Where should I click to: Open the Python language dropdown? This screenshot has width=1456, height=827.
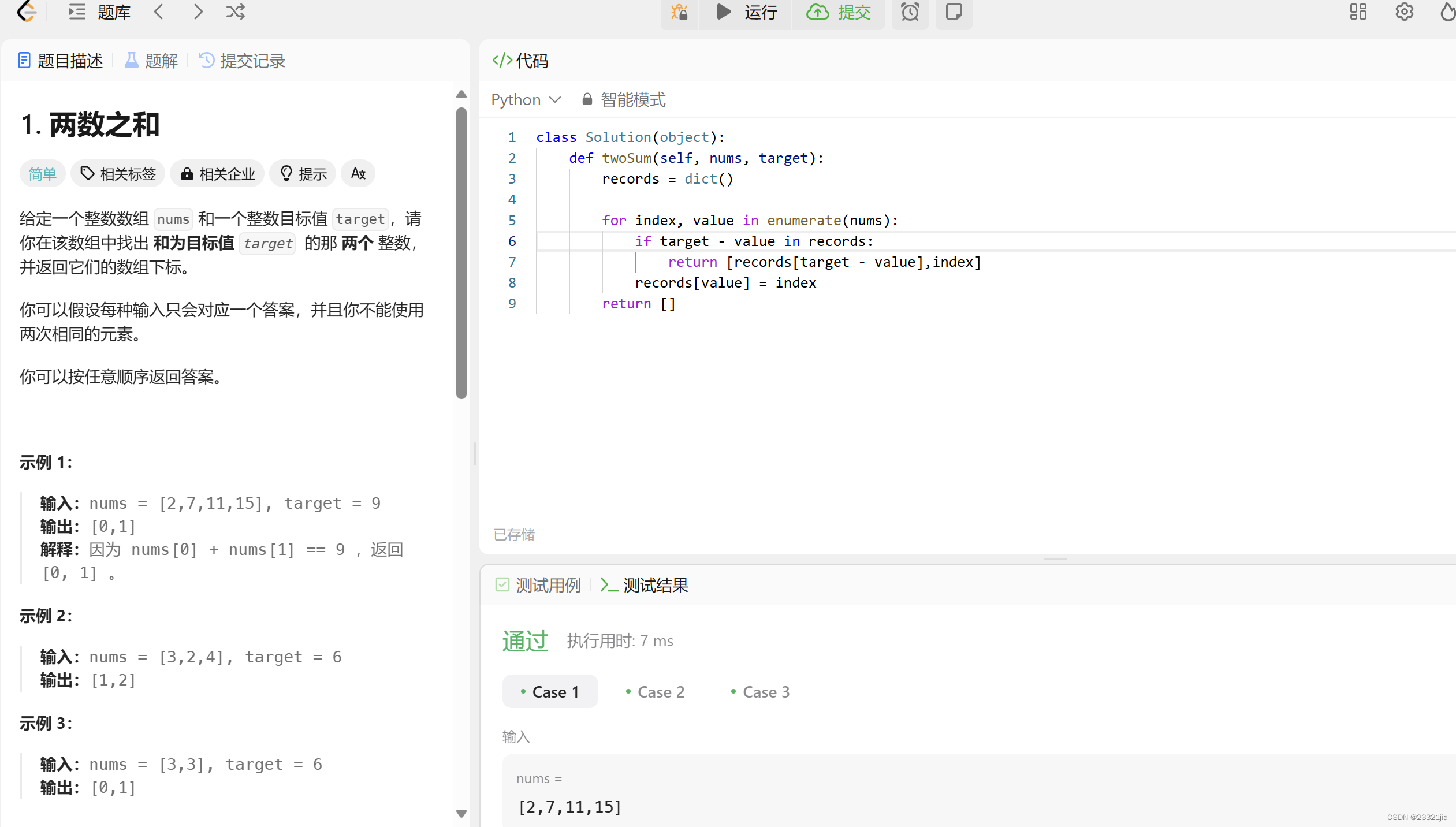pos(526,100)
